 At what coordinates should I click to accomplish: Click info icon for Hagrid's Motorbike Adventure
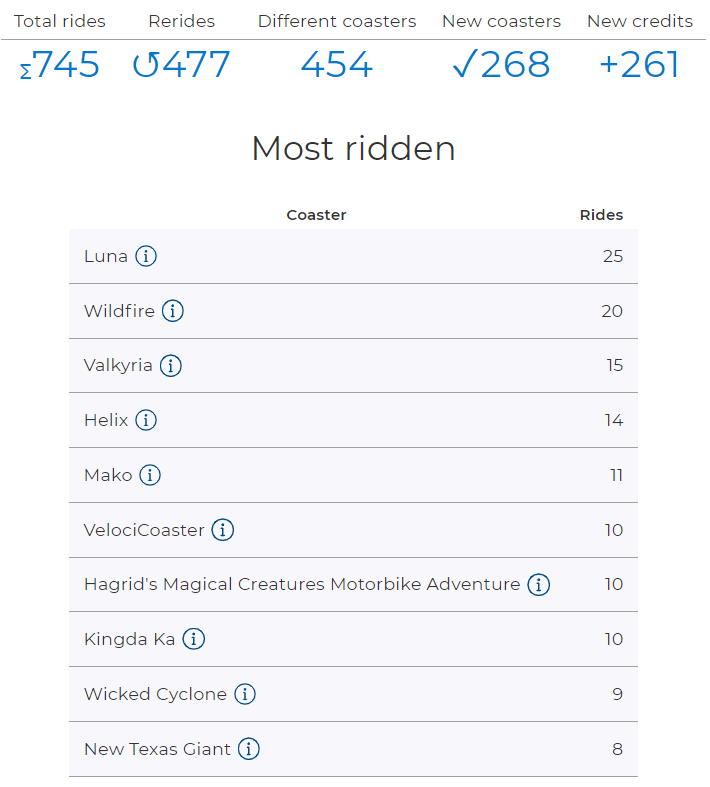pos(539,585)
